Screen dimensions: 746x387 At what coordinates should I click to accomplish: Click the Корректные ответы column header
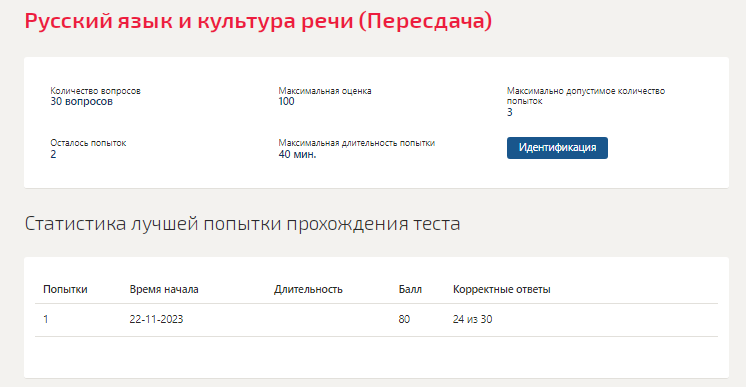(x=501, y=289)
